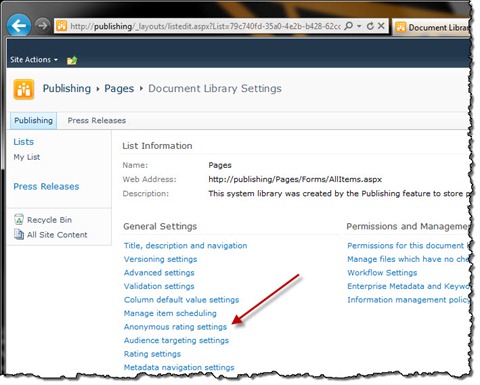This screenshot has height=385, width=480.
Task: Open Metadata navigation settings
Action: point(179,367)
